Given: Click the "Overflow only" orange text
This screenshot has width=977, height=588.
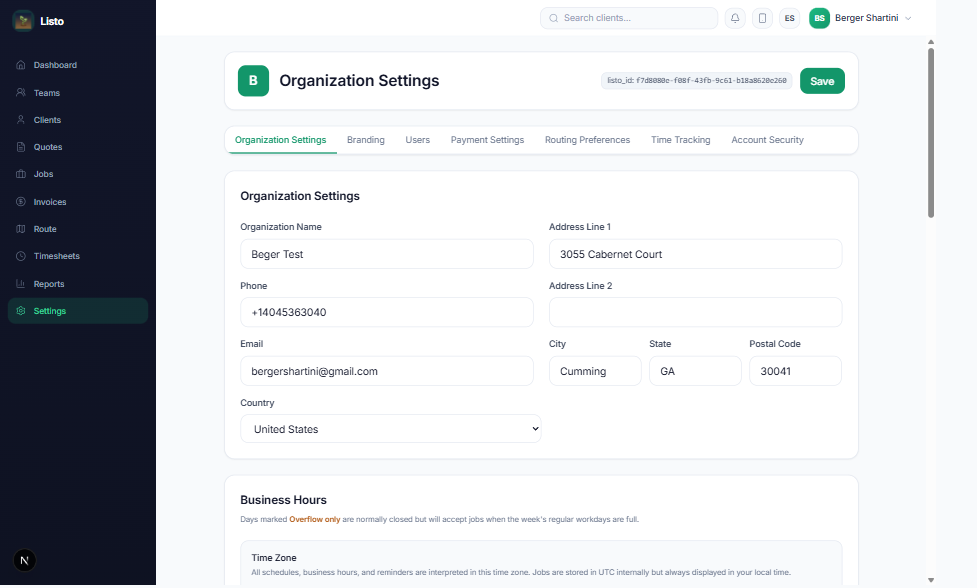Looking at the screenshot, I should coord(315,519).
